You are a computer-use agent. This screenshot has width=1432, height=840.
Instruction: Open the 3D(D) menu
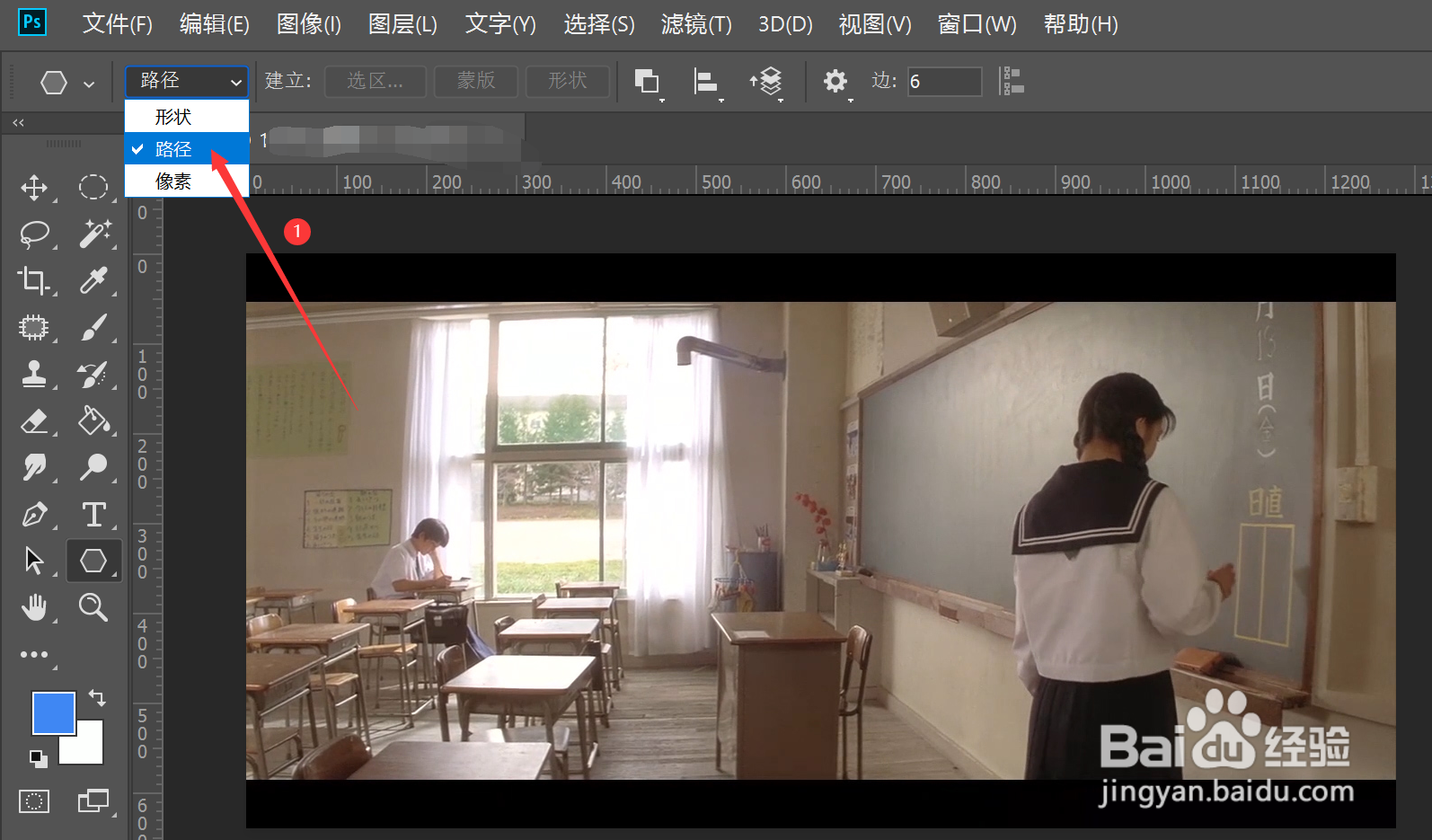[x=785, y=24]
